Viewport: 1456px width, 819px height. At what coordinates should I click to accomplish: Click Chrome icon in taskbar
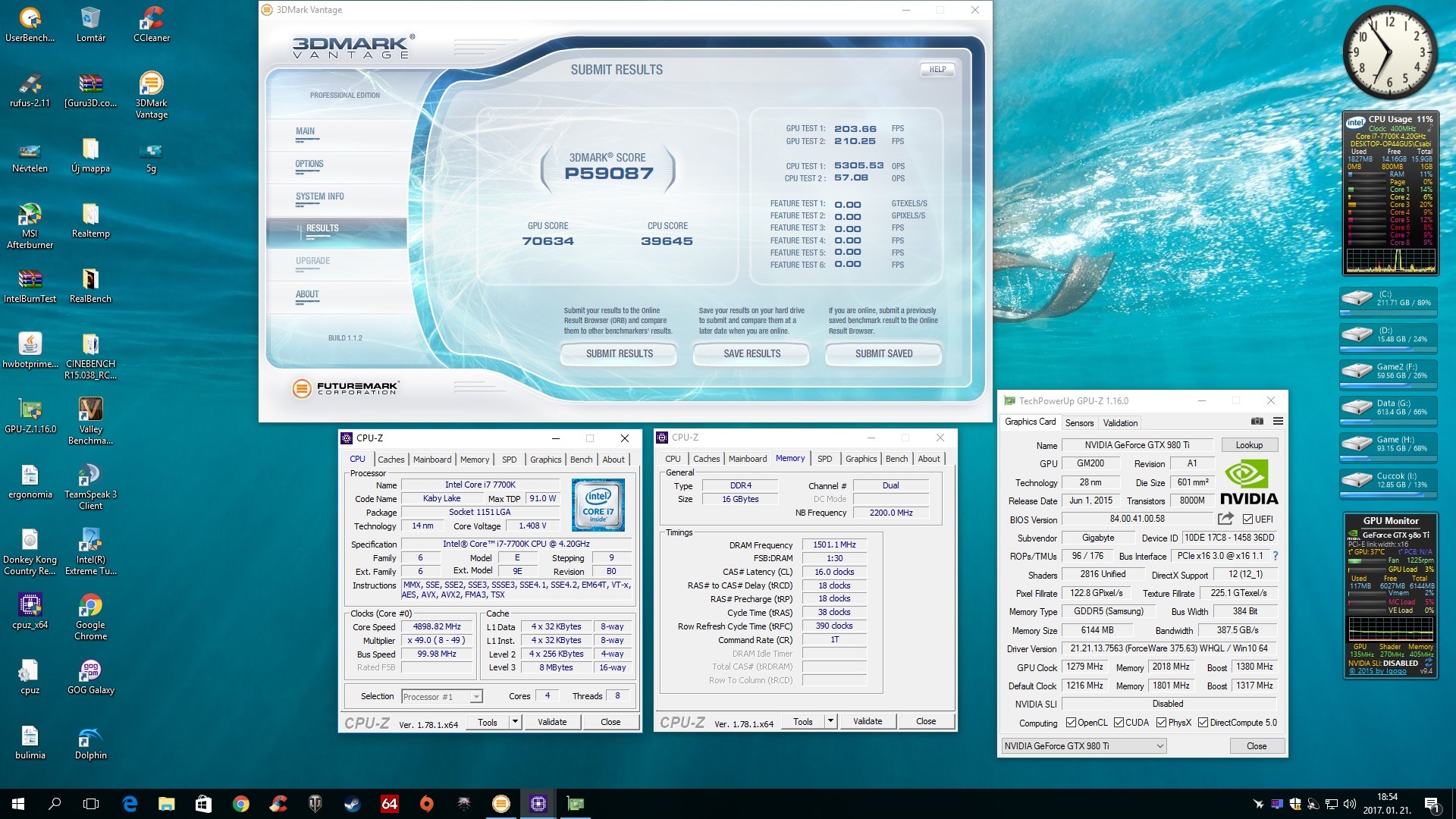click(241, 804)
